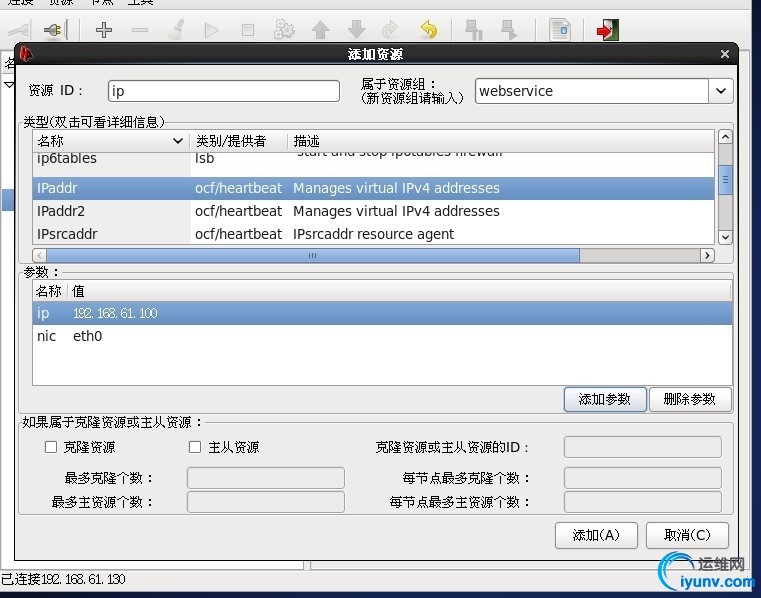
Task: Click the eth0 parameter value
Action: coord(87,336)
